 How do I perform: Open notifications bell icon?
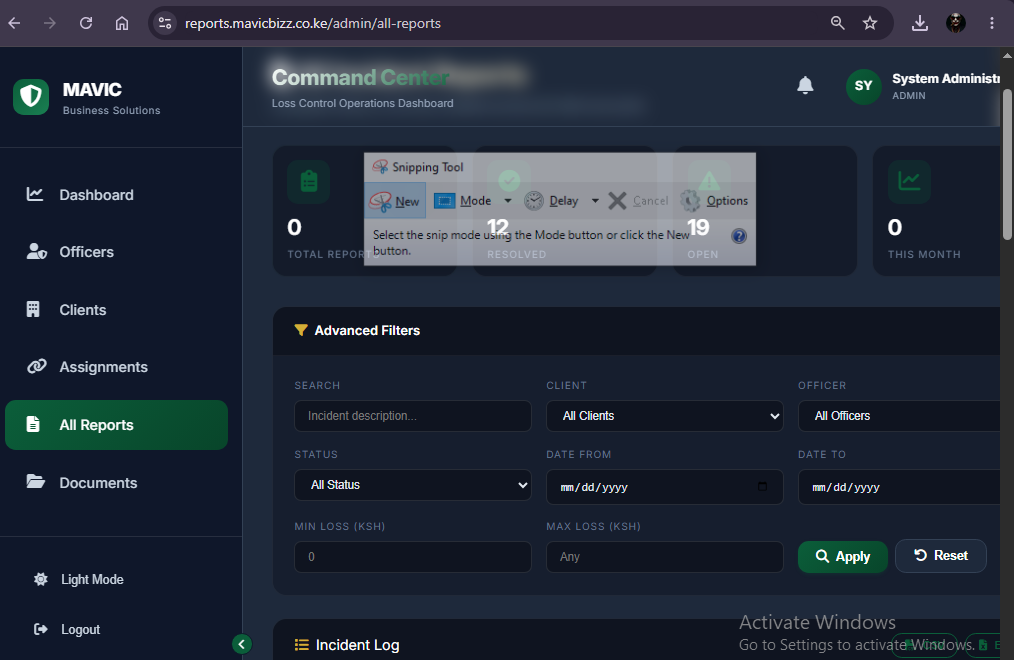805,85
